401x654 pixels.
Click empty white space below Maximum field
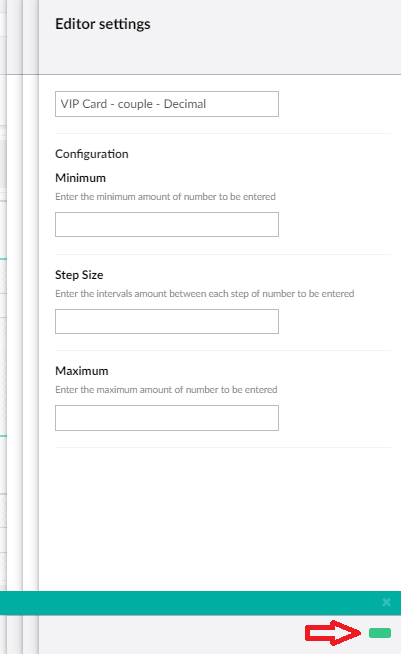[x=221, y=517]
